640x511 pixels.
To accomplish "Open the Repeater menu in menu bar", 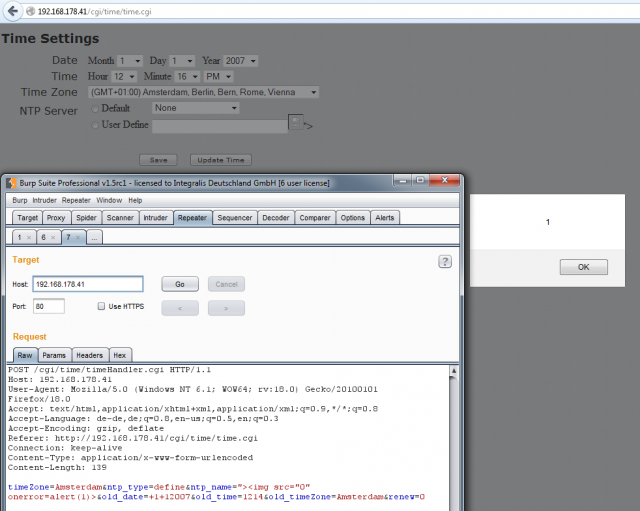I will [x=76, y=200].
